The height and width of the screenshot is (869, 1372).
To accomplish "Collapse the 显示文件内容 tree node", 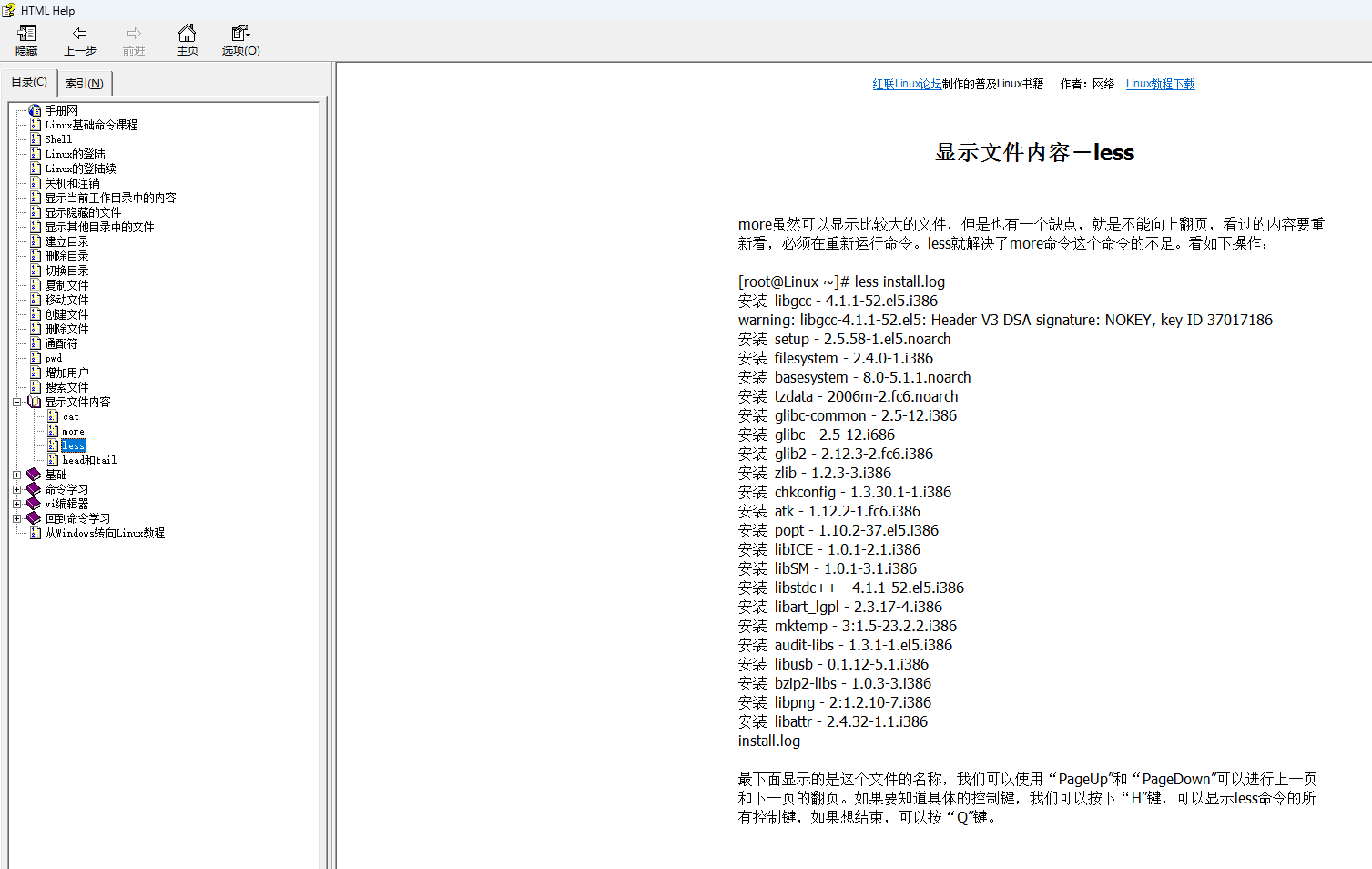I will coord(16,402).
